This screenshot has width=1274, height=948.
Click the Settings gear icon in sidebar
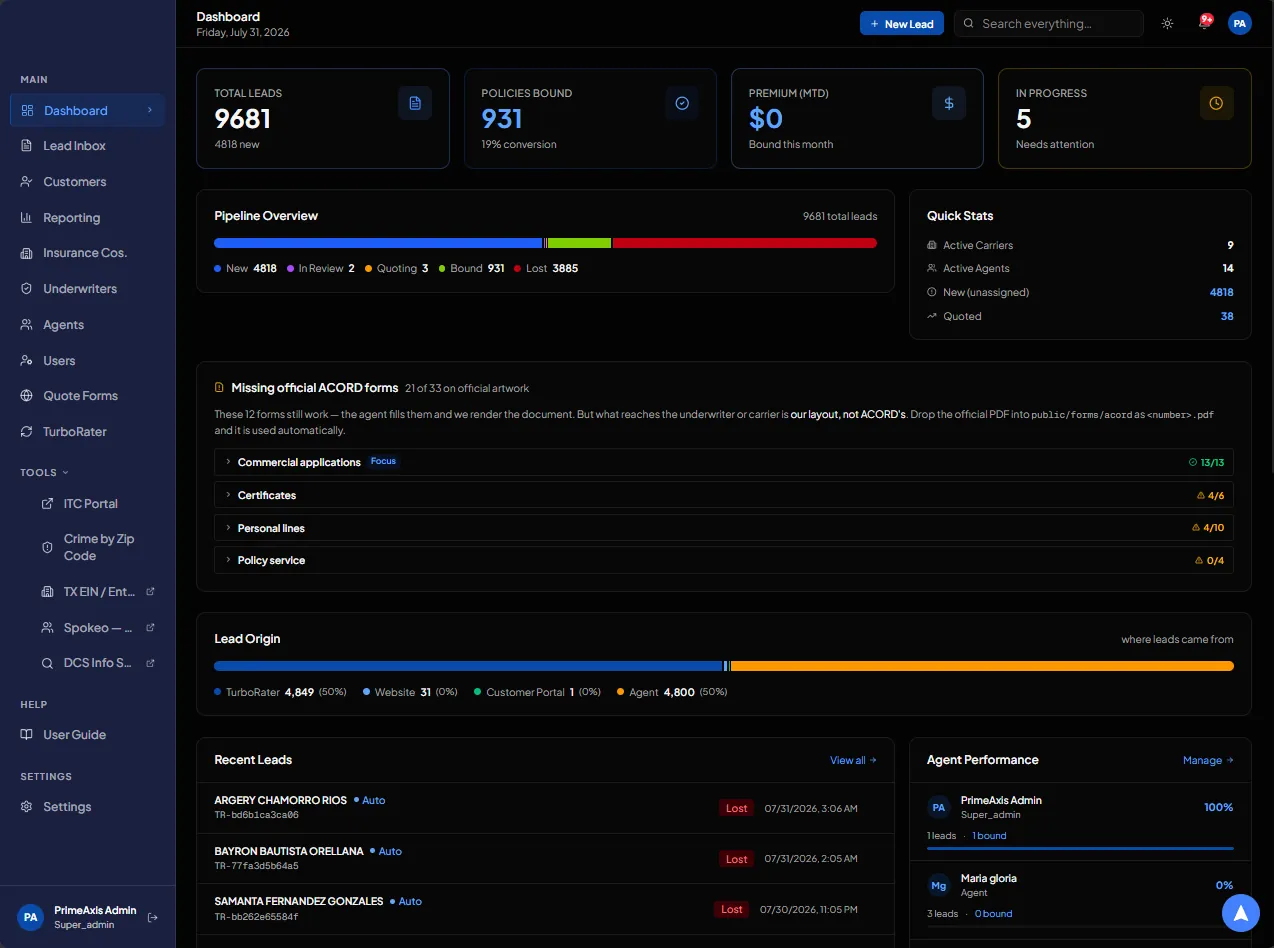(27, 807)
